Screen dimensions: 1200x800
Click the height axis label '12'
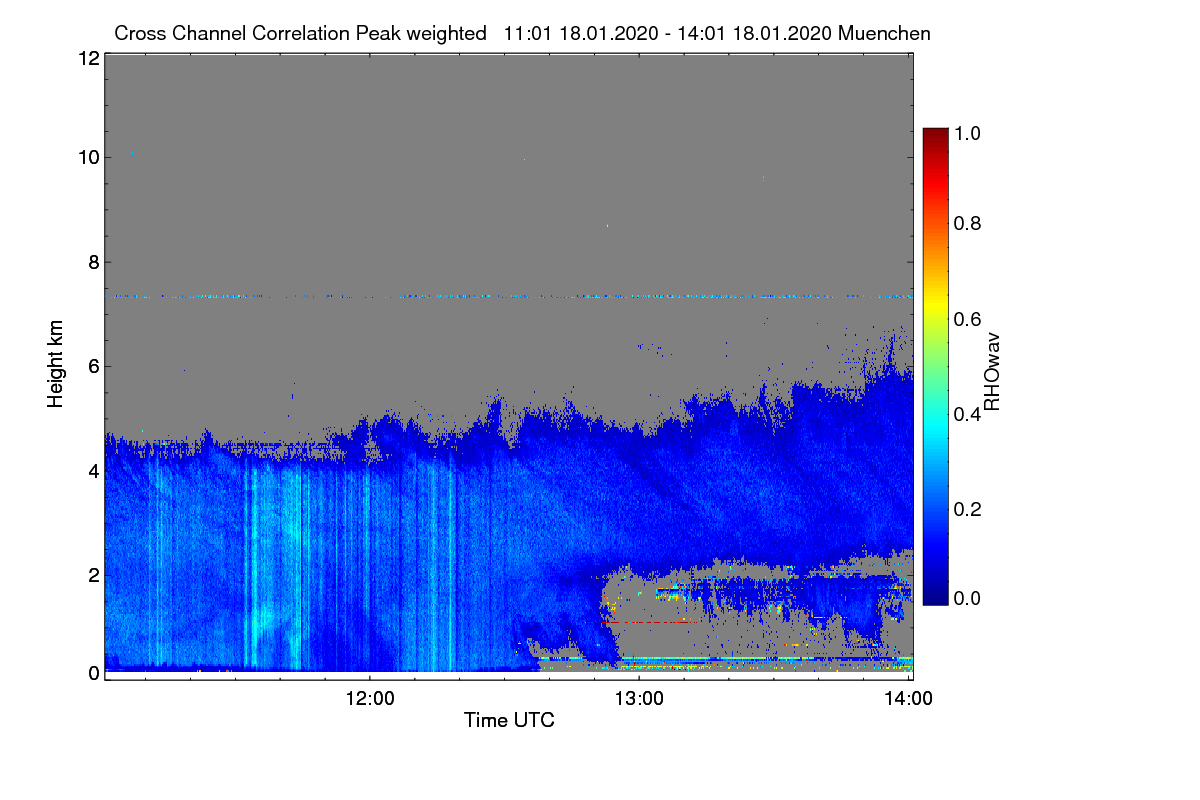pos(88,58)
